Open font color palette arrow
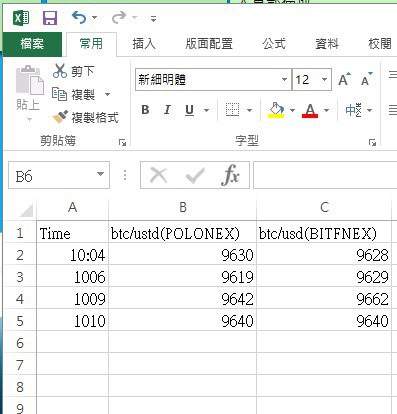 tap(326, 110)
